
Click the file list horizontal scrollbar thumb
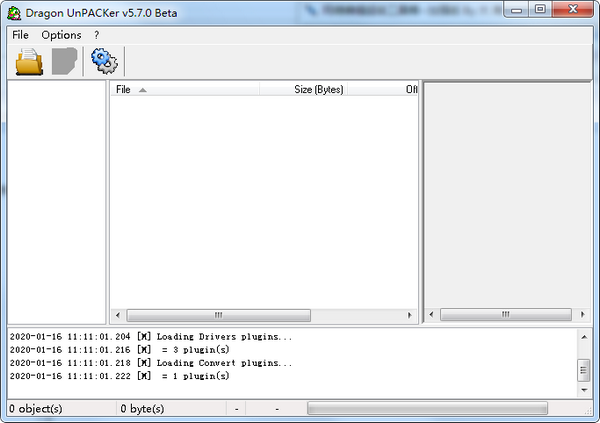[x=218, y=315]
